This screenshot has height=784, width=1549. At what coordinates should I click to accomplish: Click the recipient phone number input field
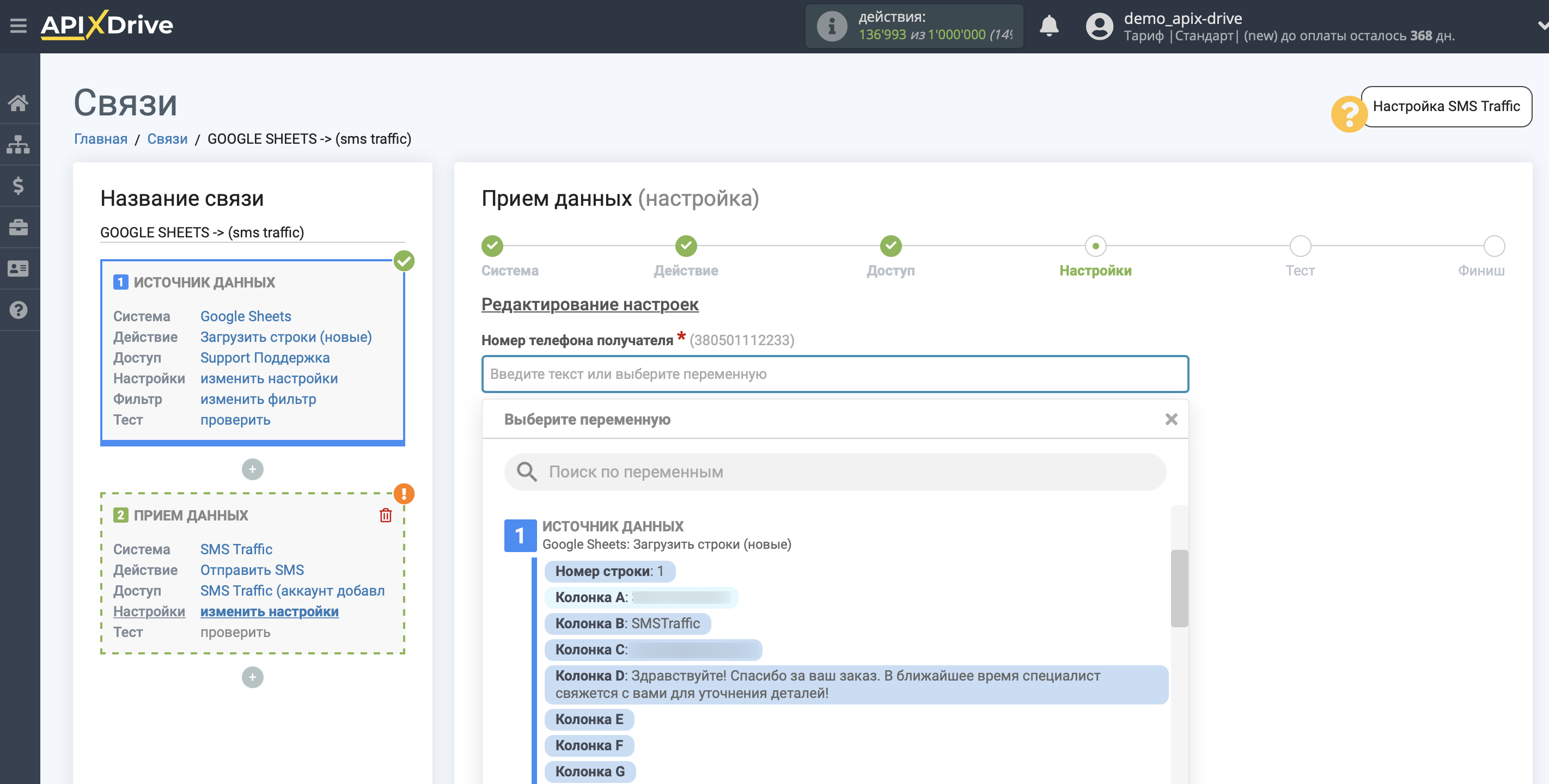click(x=834, y=374)
